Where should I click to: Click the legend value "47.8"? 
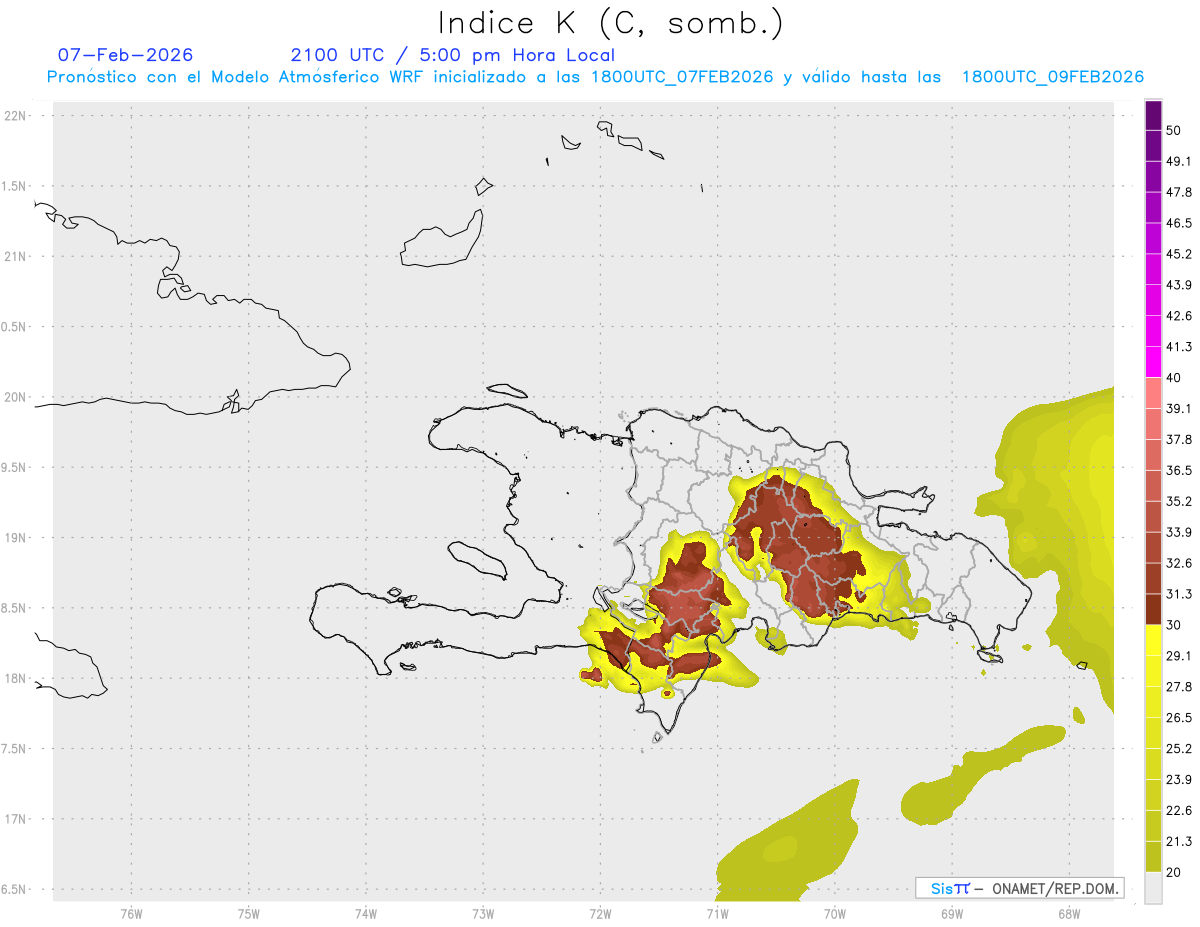tap(1179, 193)
